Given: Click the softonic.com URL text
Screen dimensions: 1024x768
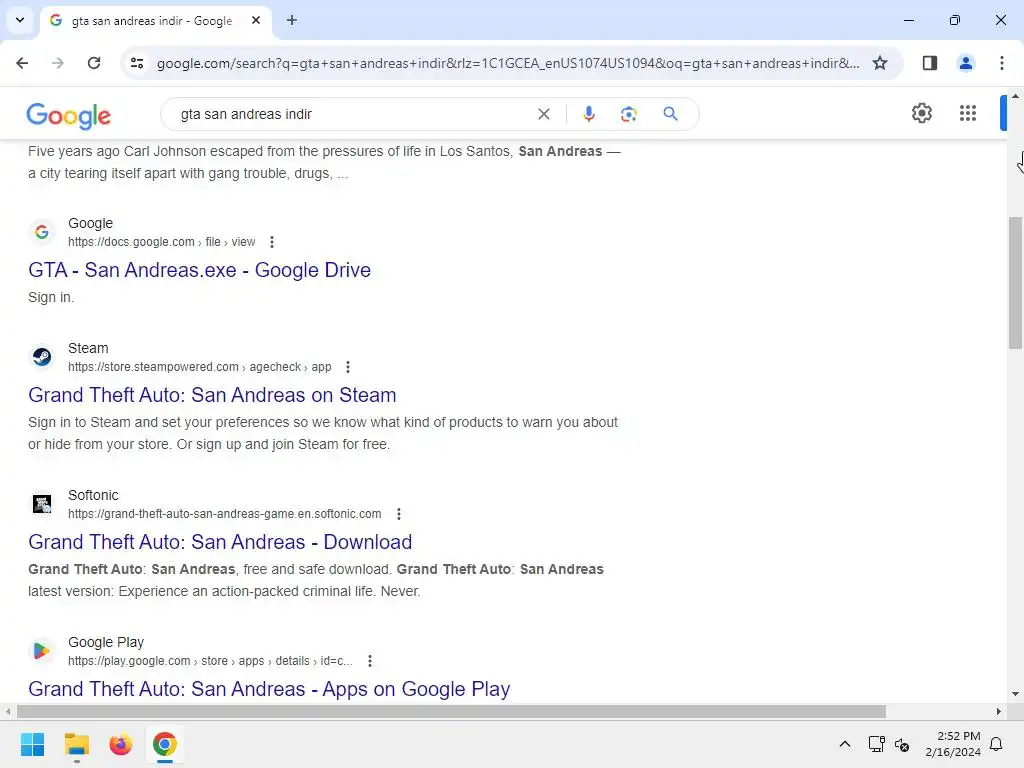Looking at the screenshot, I should coord(225,514).
